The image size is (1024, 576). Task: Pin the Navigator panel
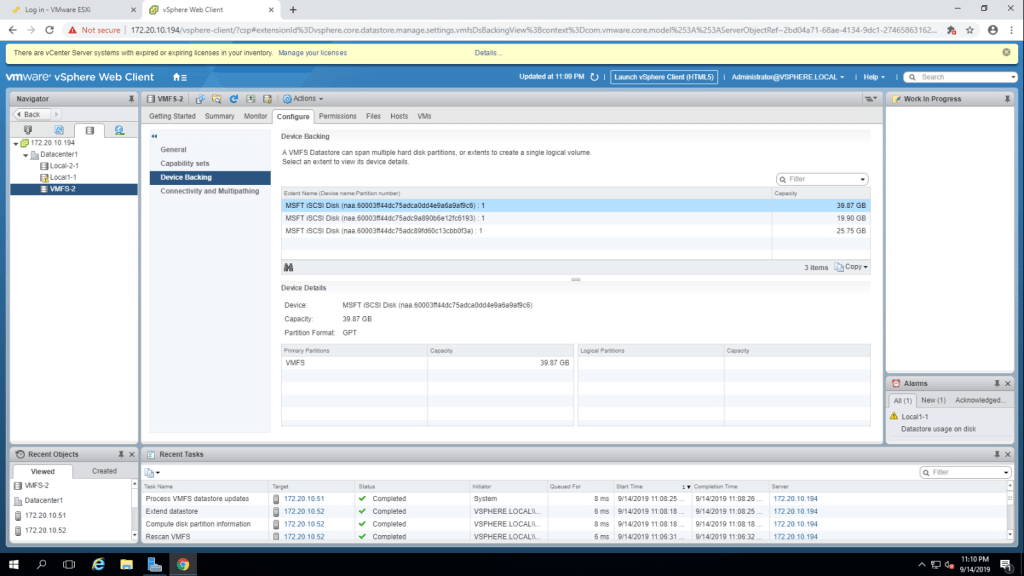click(x=131, y=99)
